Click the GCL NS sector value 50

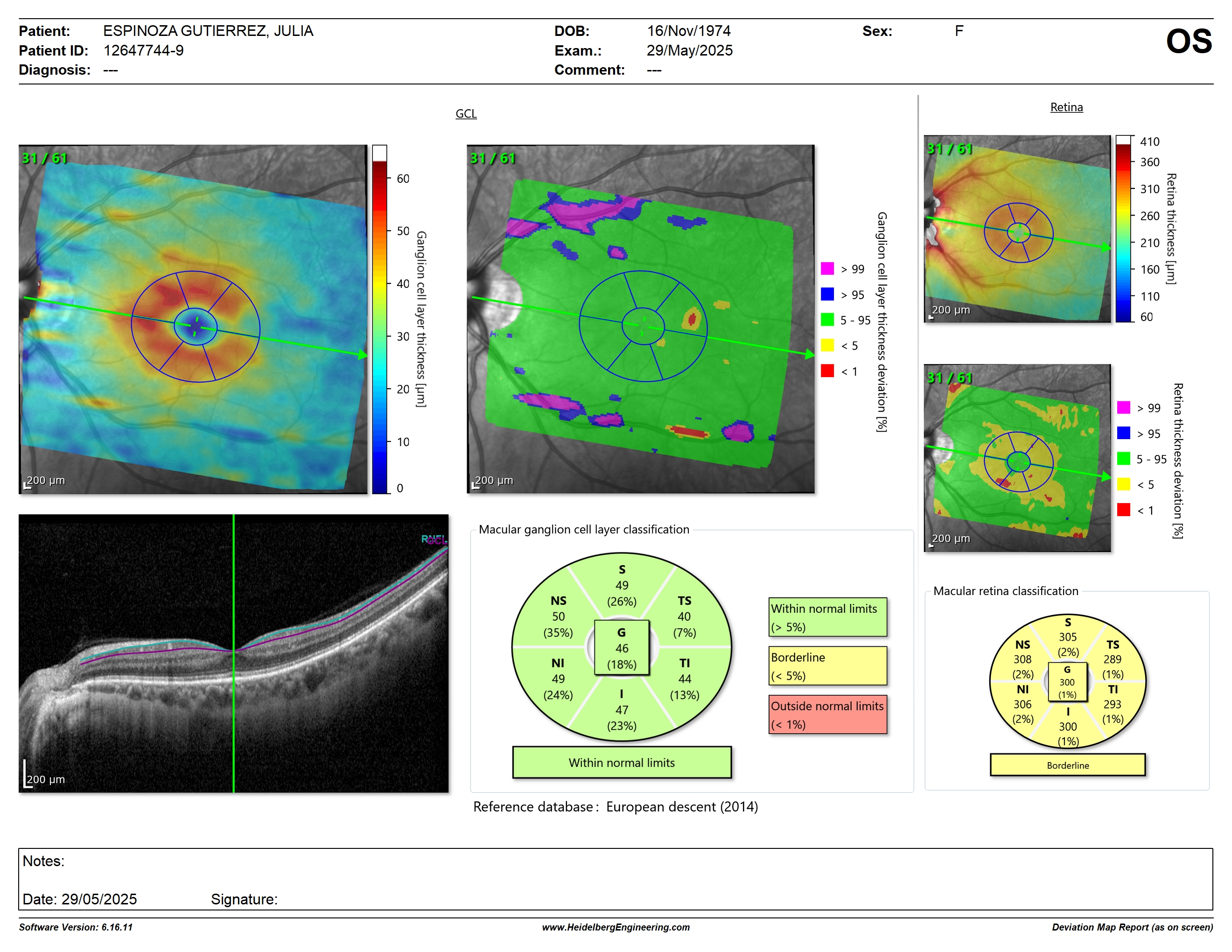[559, 616]
